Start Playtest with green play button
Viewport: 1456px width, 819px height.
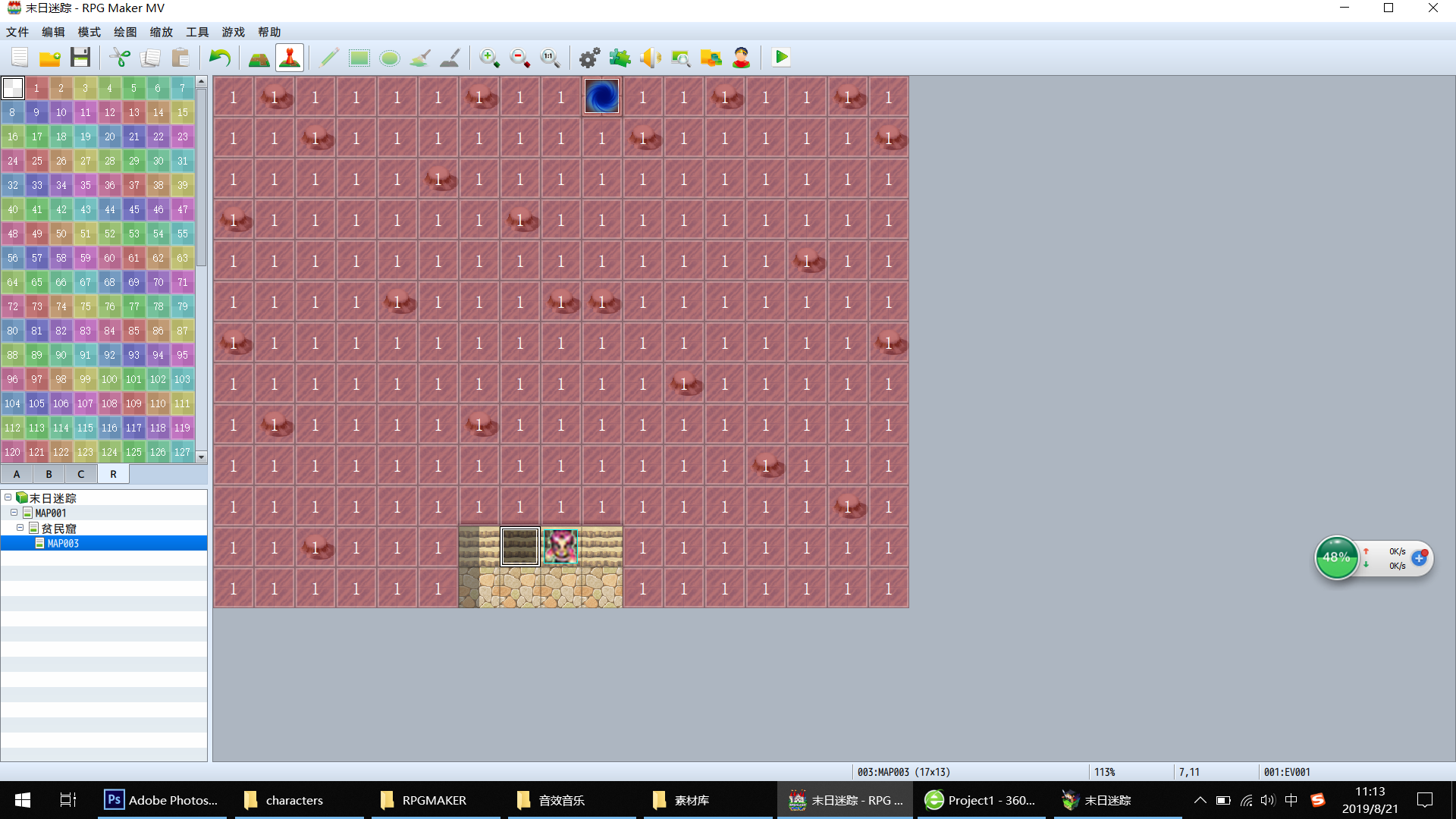781,58
